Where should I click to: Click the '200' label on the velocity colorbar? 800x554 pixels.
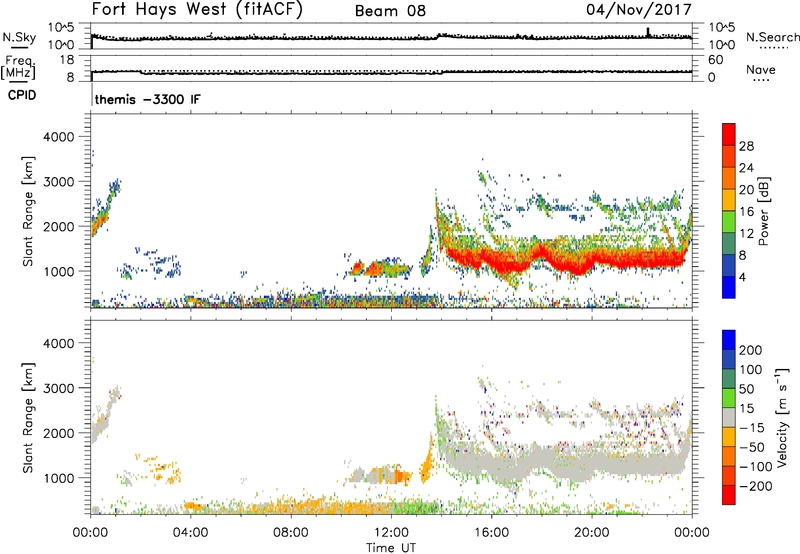point(751,350)
